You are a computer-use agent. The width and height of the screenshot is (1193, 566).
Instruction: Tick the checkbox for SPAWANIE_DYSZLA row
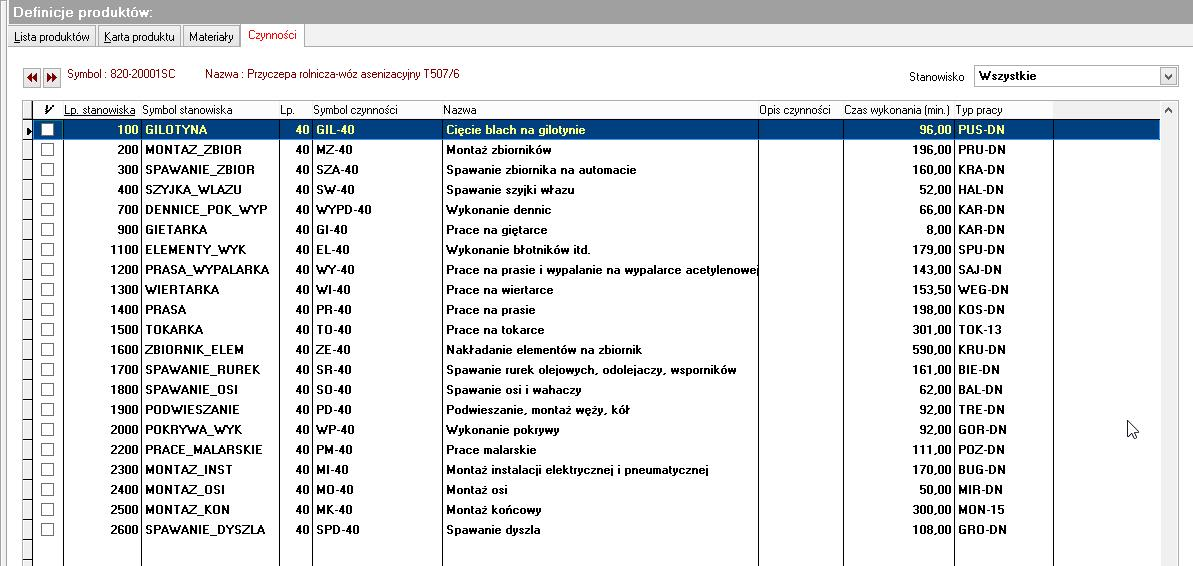[47, 529]
